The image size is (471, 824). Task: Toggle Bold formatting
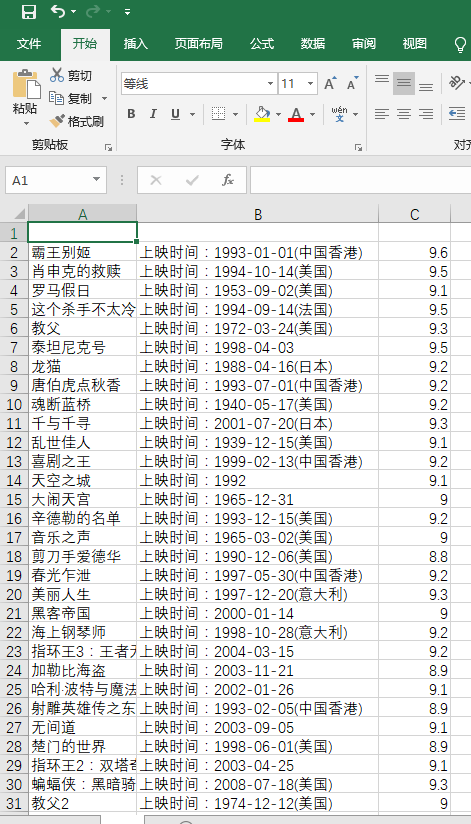point(131,114)
